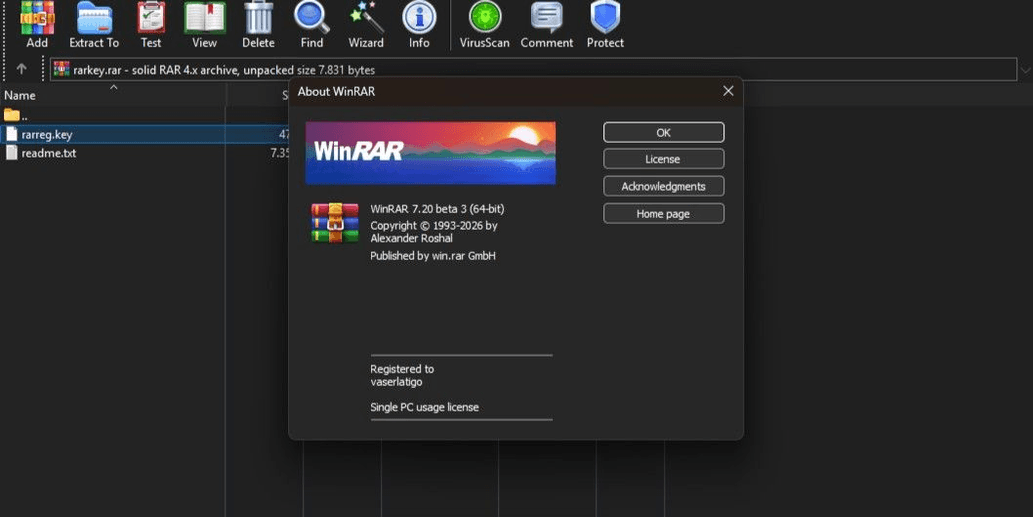Screen dimensions: 1033x517
Task: Click the Info toolbar icon
Action: click(419, 22)
